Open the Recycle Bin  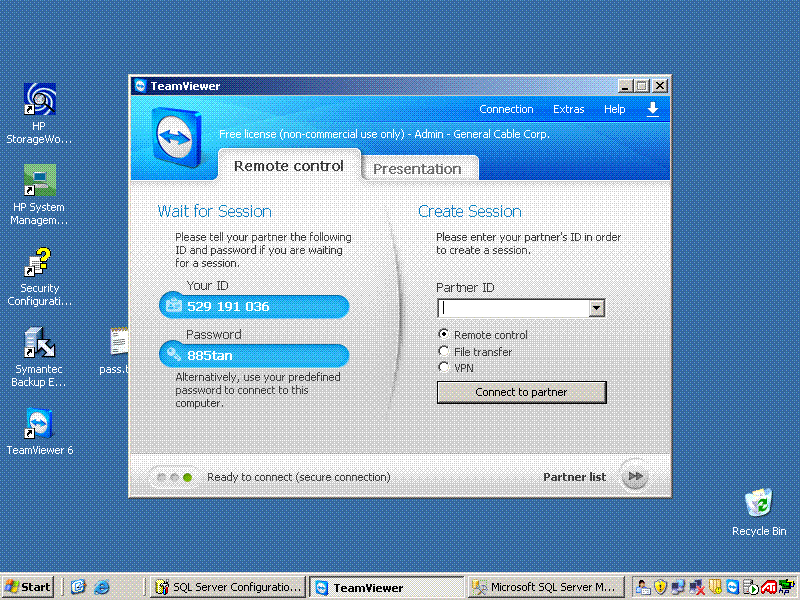click(759, 503)
